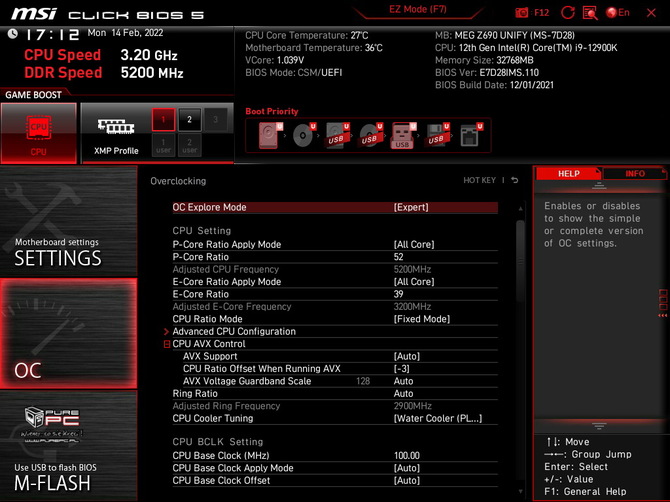
Task: Click the DDR Speed 5200 MHz reading
Action: coord(152,73)
